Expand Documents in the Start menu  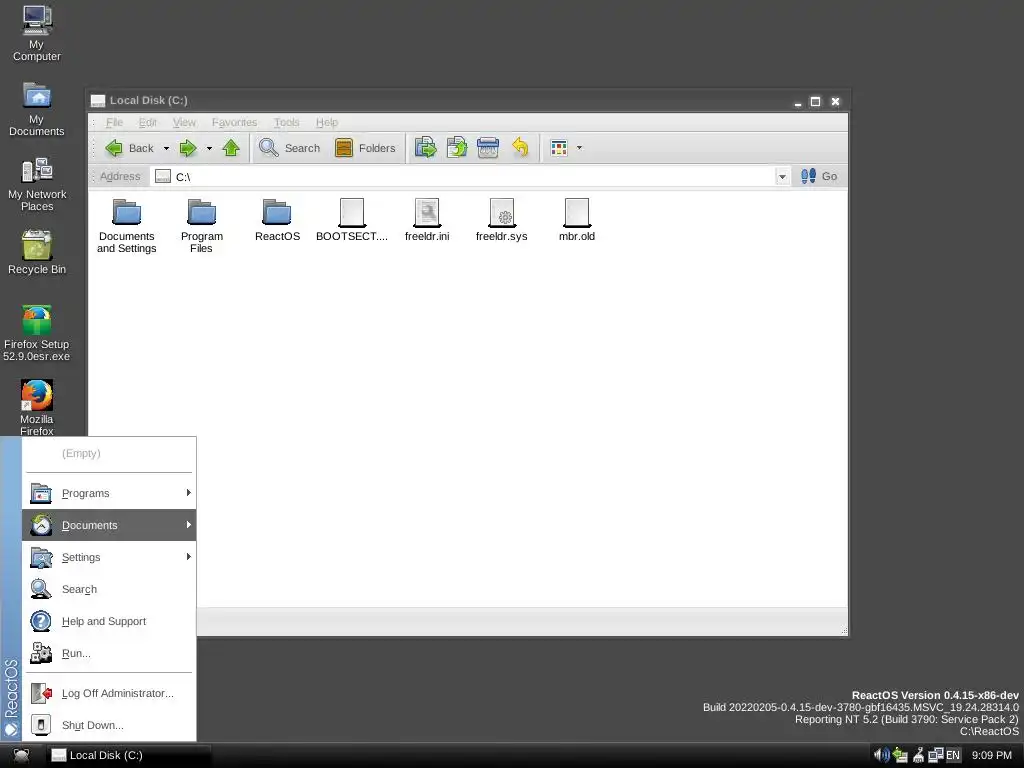(109, 525)
